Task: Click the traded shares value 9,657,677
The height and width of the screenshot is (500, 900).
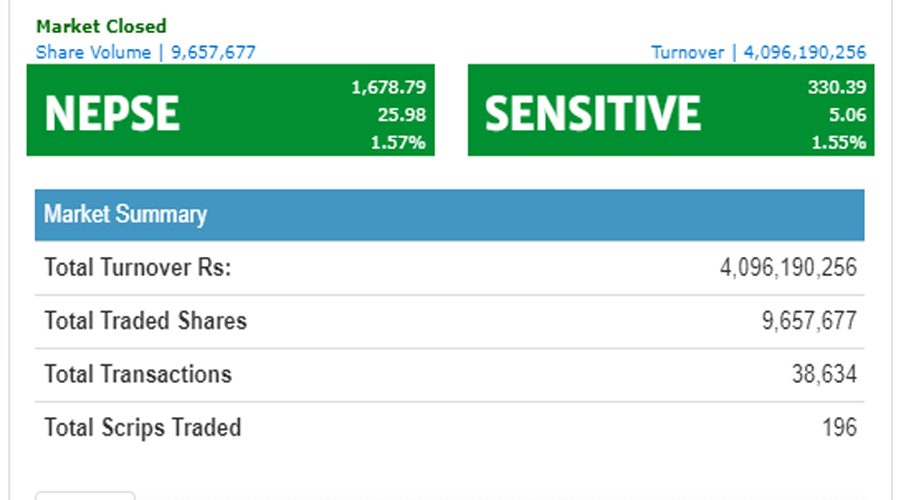Action: [x=808, y=321]
